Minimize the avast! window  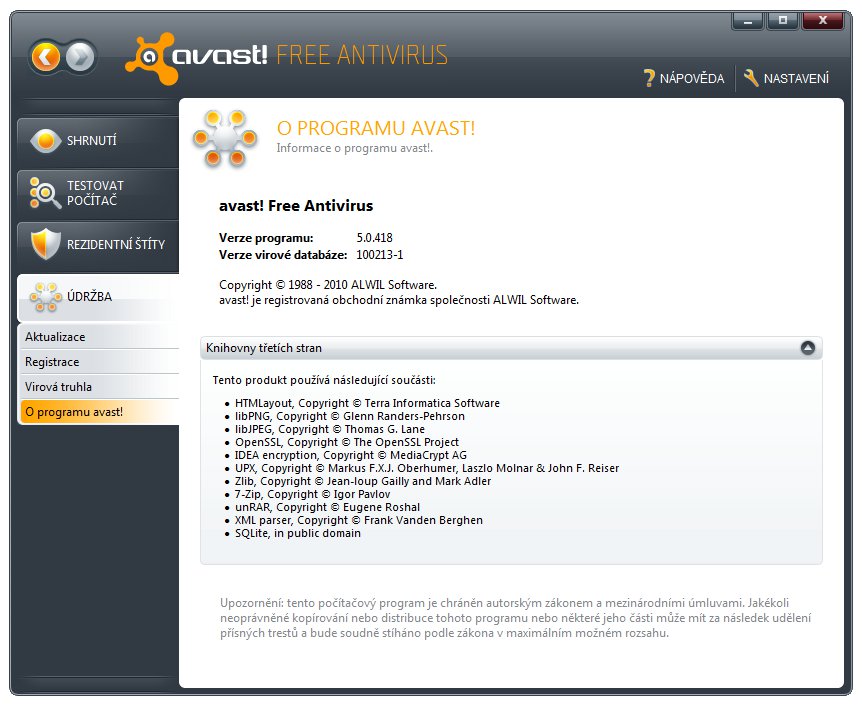click(x=748, y=21)
